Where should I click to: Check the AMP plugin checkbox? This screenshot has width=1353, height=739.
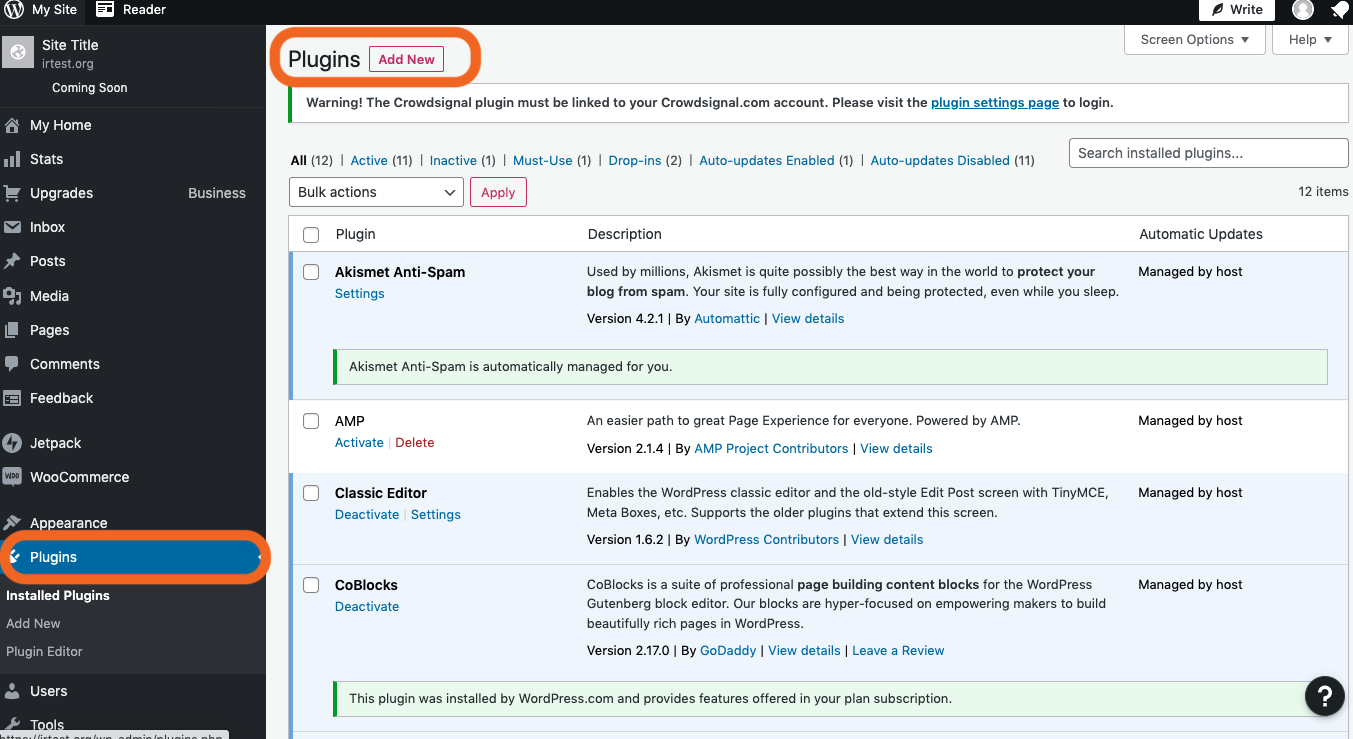tap(311, 421)
